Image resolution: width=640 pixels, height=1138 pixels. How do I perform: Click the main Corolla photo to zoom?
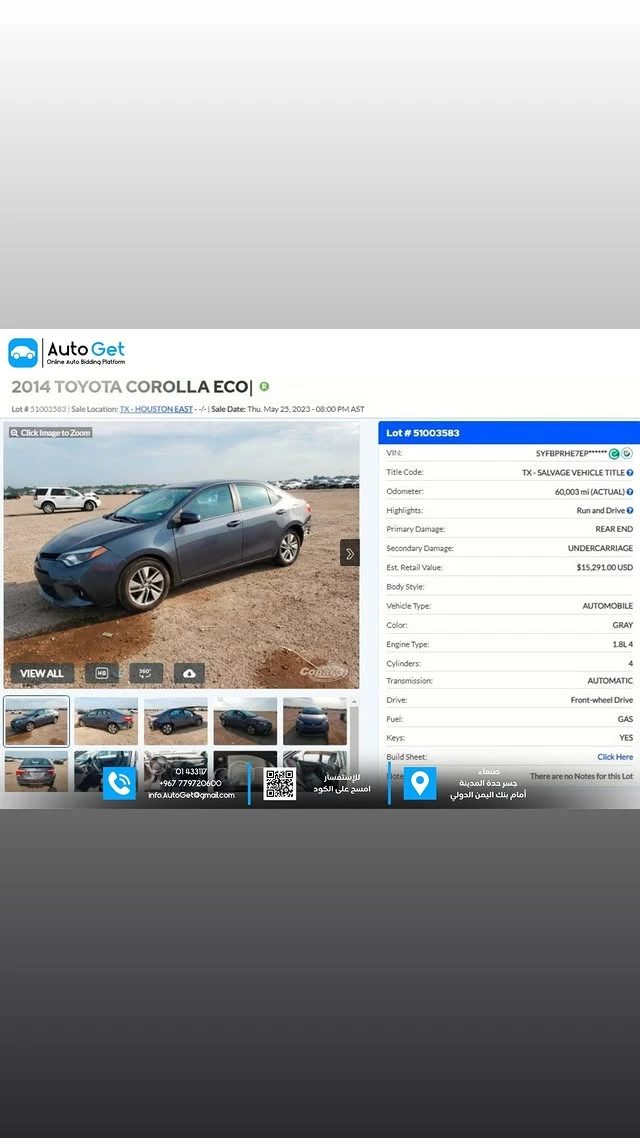click(x=181, y=555)
